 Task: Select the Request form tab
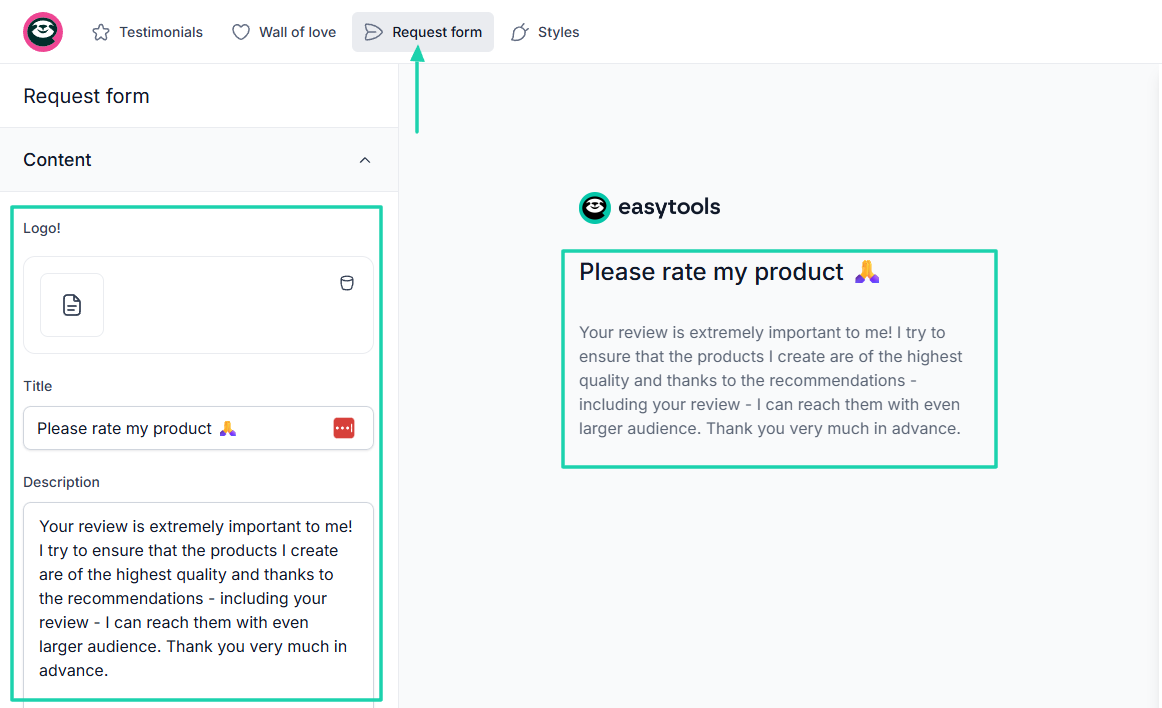[436, 32]
